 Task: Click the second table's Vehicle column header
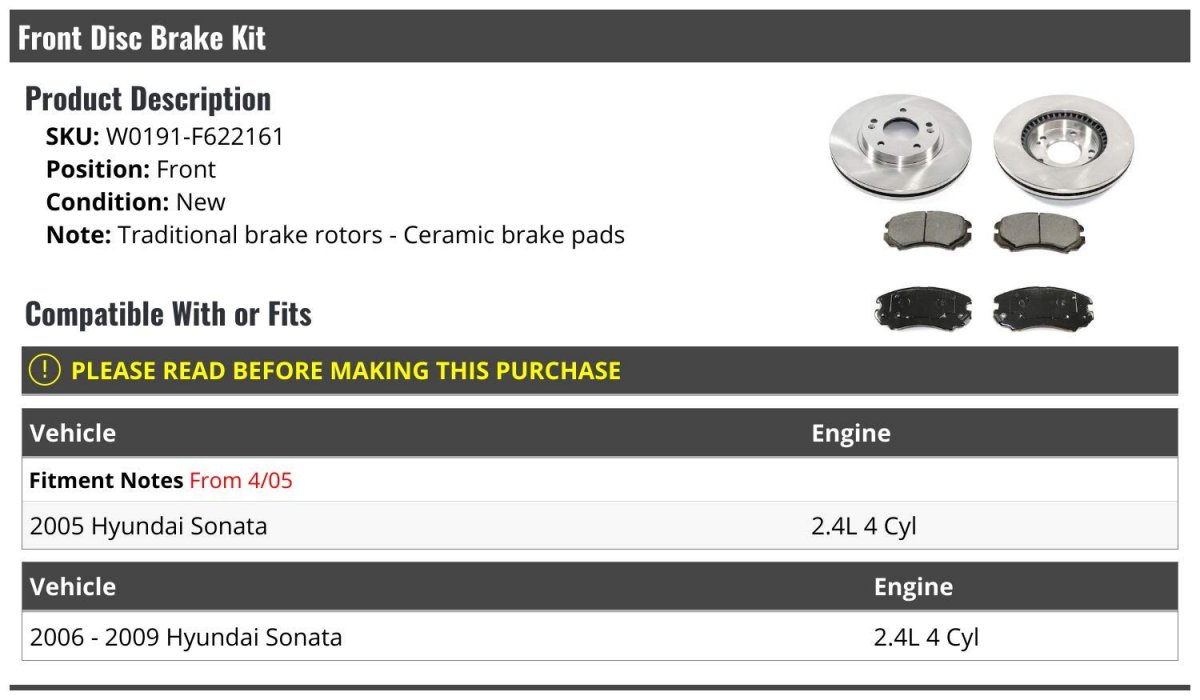(73, 586)
